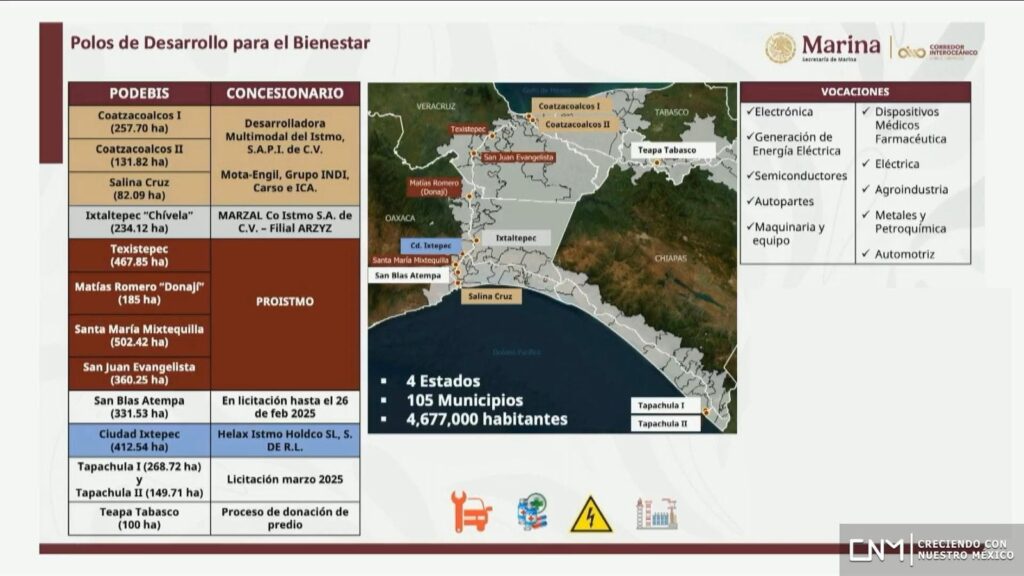The width and height of the screenshot is (1024, 576).
Task: Click the medical supplies pharmacy icon
Action: coord(532,511)
